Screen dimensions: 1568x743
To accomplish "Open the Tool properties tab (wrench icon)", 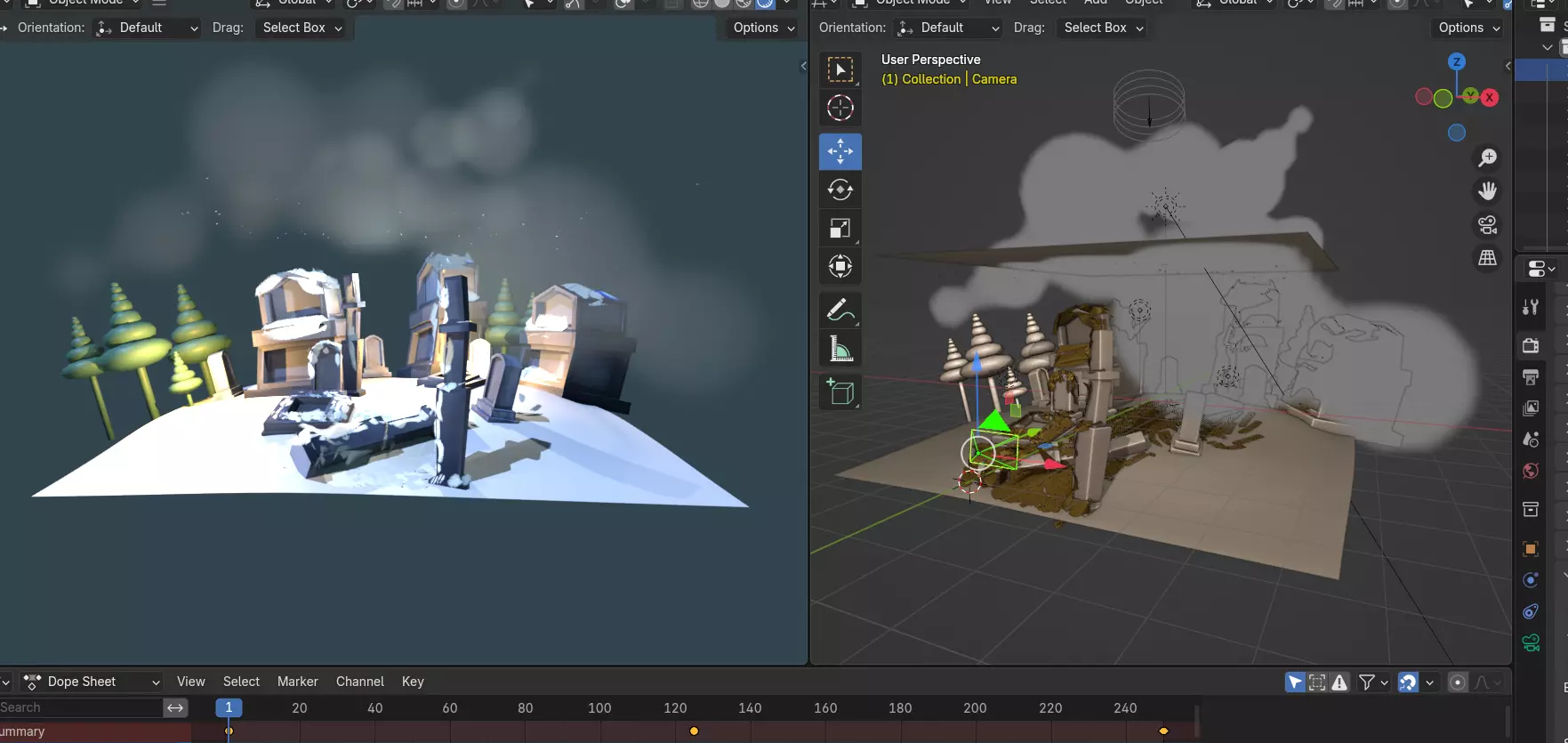I will (x=1531, y=307).
